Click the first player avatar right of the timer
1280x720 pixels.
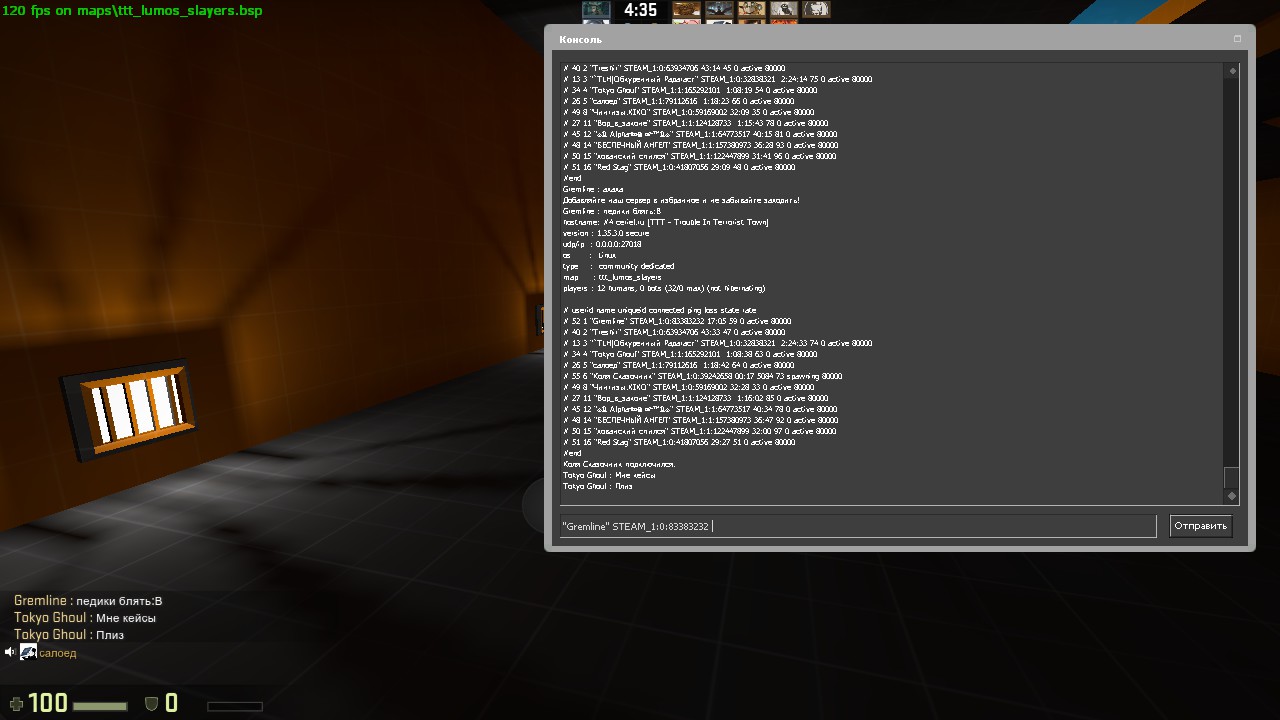[685, 9]
